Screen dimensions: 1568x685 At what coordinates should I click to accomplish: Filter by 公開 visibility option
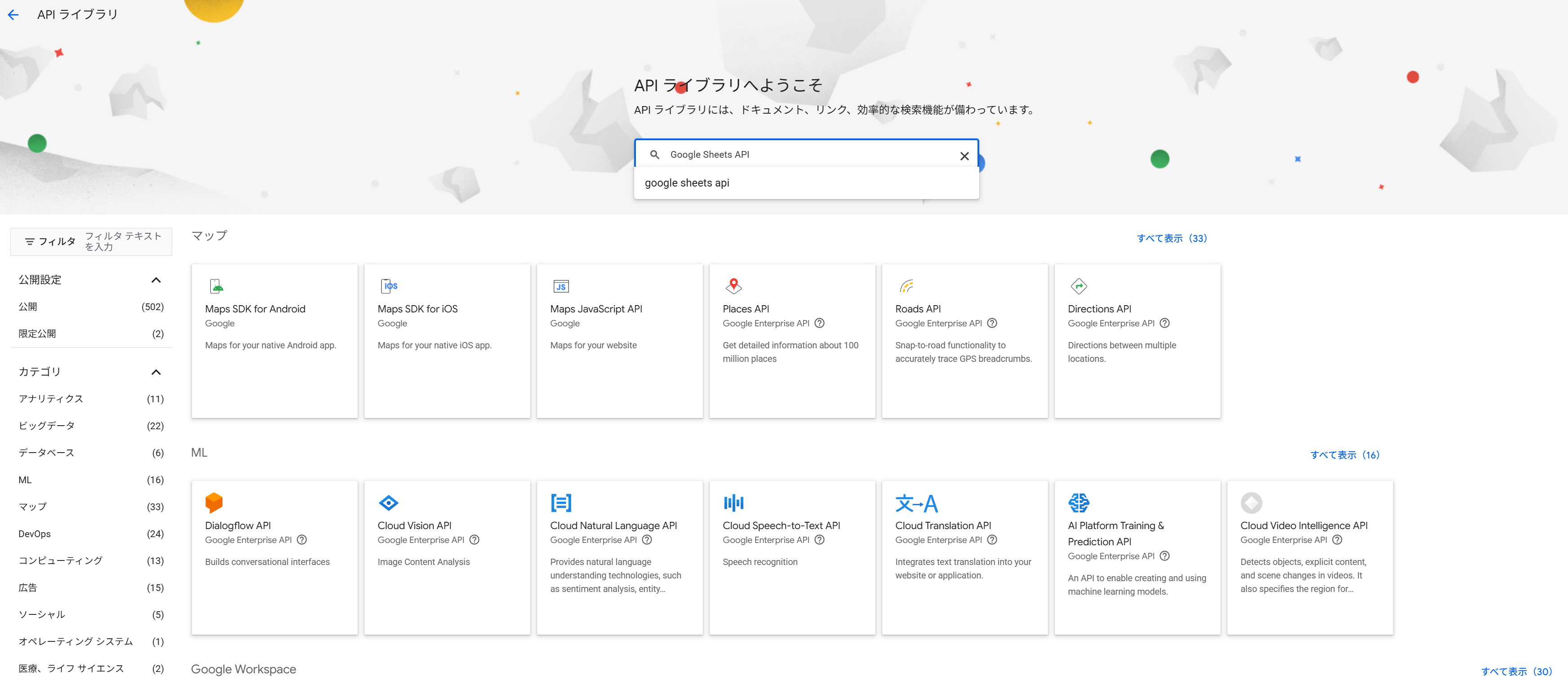(28, 307)
